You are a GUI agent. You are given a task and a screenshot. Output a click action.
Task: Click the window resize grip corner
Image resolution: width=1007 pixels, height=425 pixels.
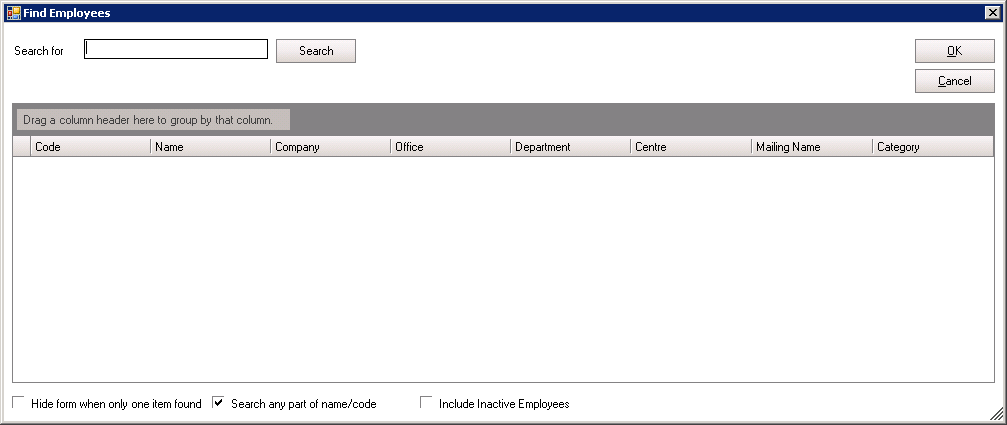click(997, 415)
